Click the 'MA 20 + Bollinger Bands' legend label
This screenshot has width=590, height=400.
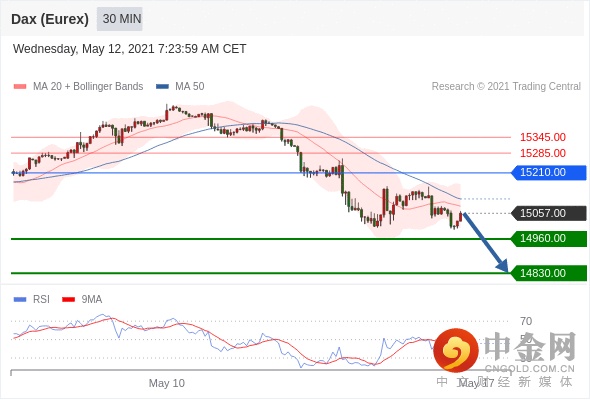click(88, 87)
